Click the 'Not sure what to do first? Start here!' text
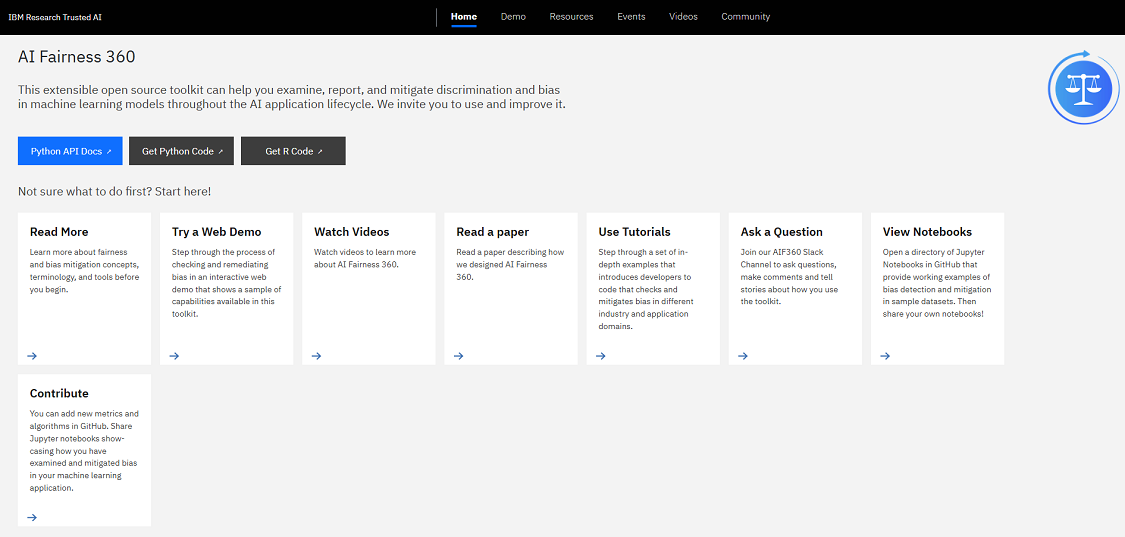This screenshot has width=1125, height=537. pos(114,192)
